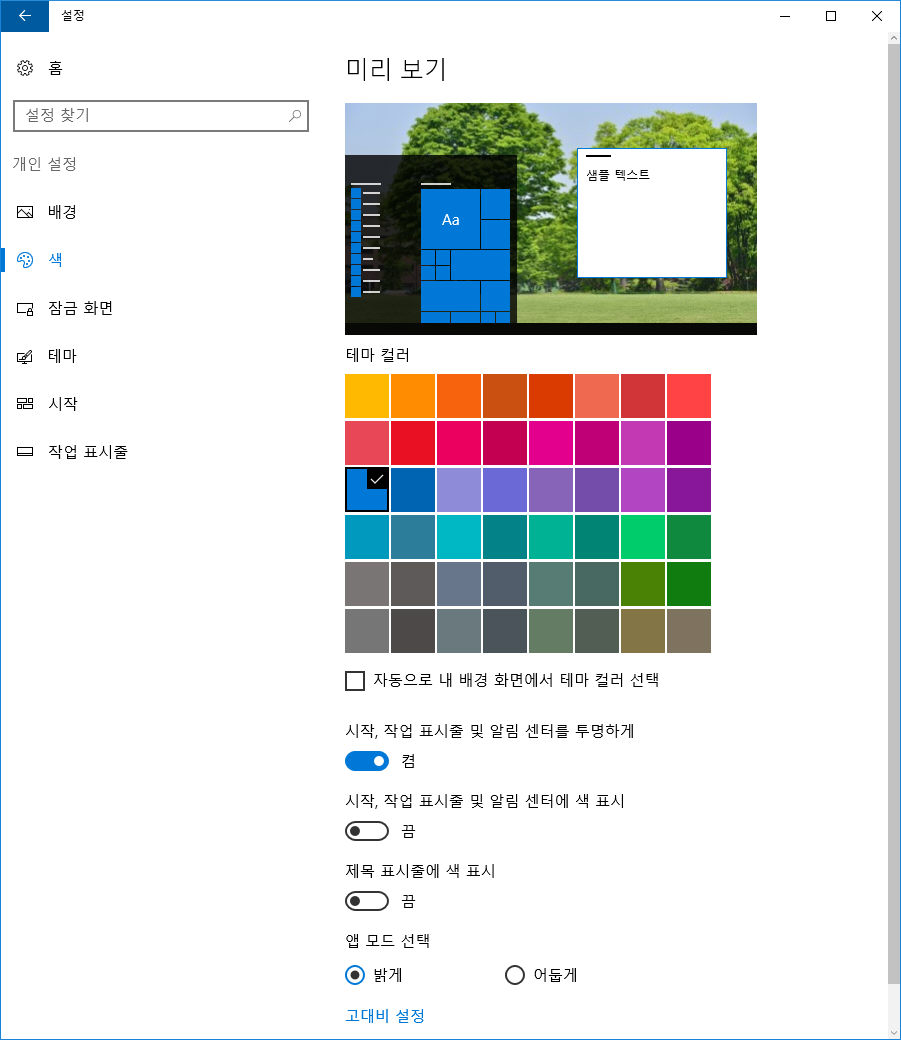The width and height of the screenshot is (901, 1040).
Task: Close the 설정 window
Action: [x=876, y=16]
